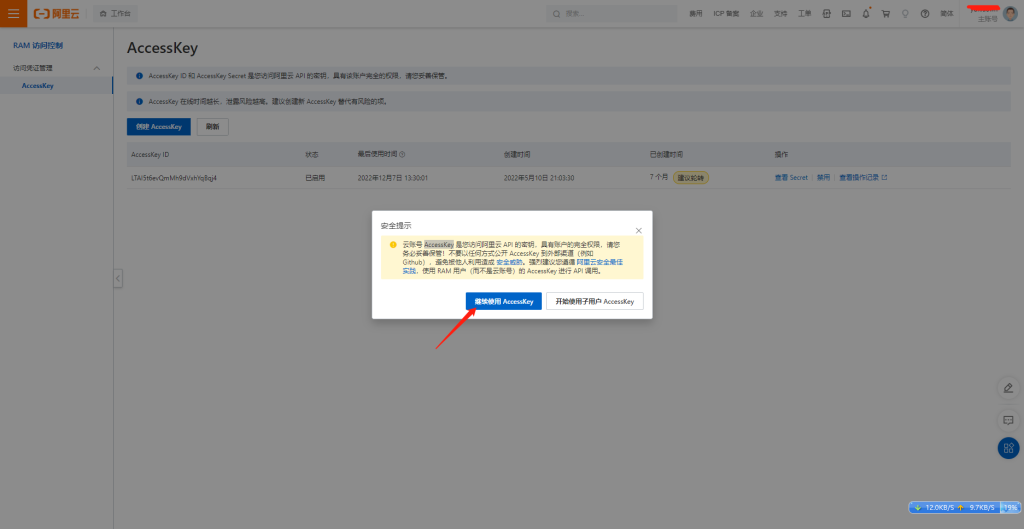Screen dimensions: 1024x529
Task: Click the 查看 Secret link
Action: pyautogui.click(x=791, y=178)
